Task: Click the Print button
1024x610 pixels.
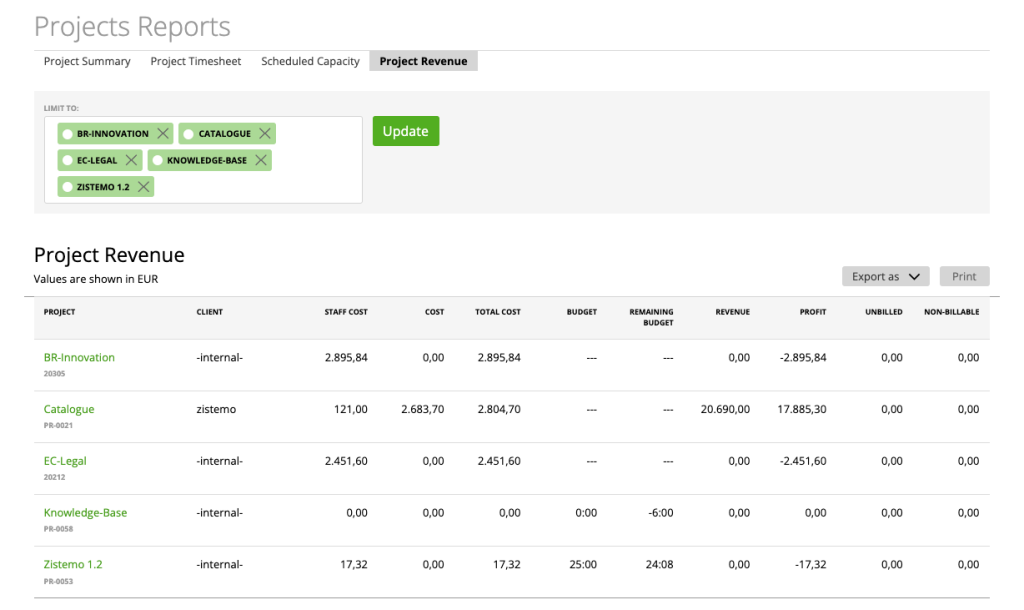Action: point(964,276)
